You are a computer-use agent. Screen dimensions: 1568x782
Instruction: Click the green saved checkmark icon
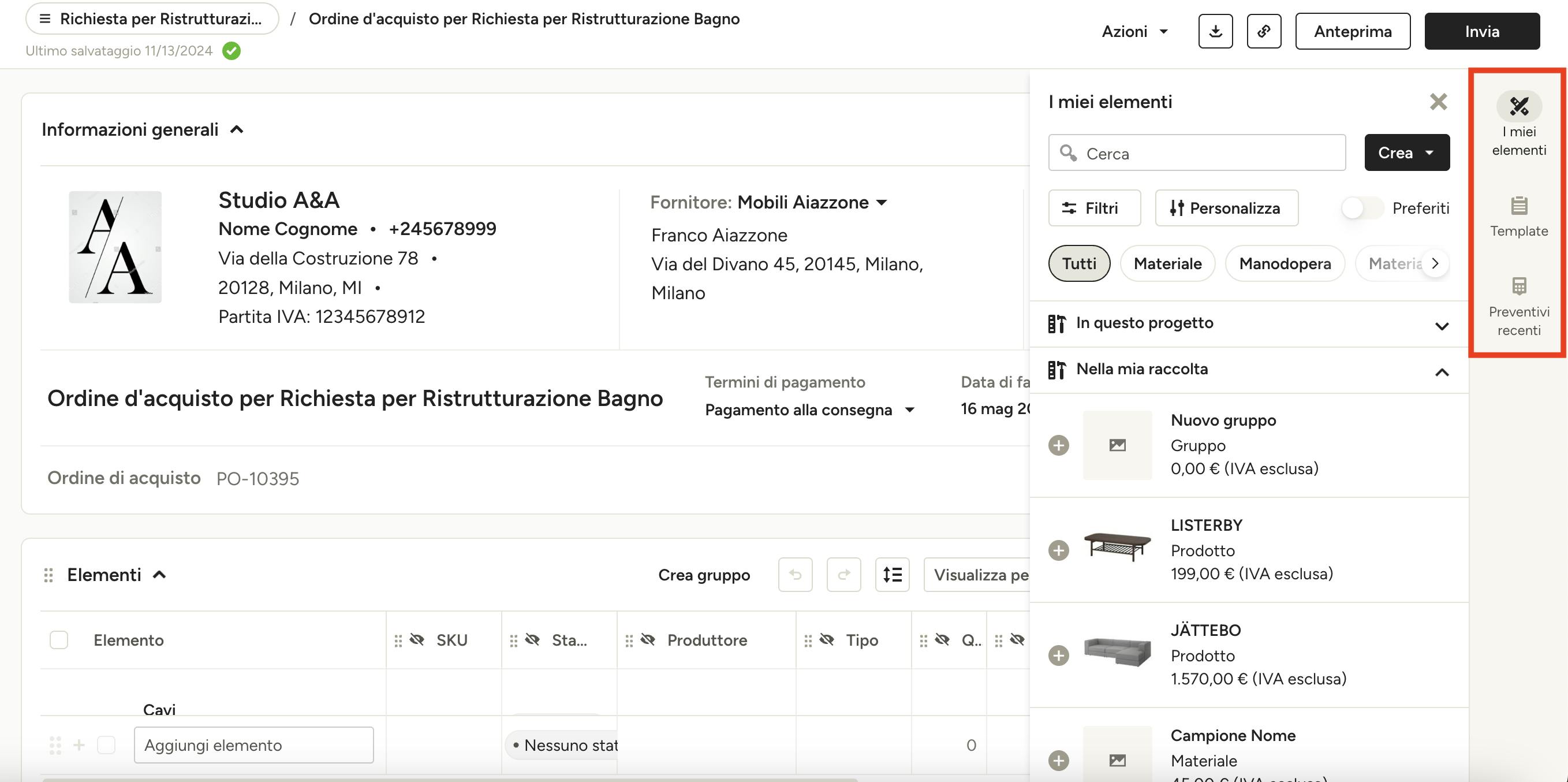pyautogui.click(x=232, y=51)
